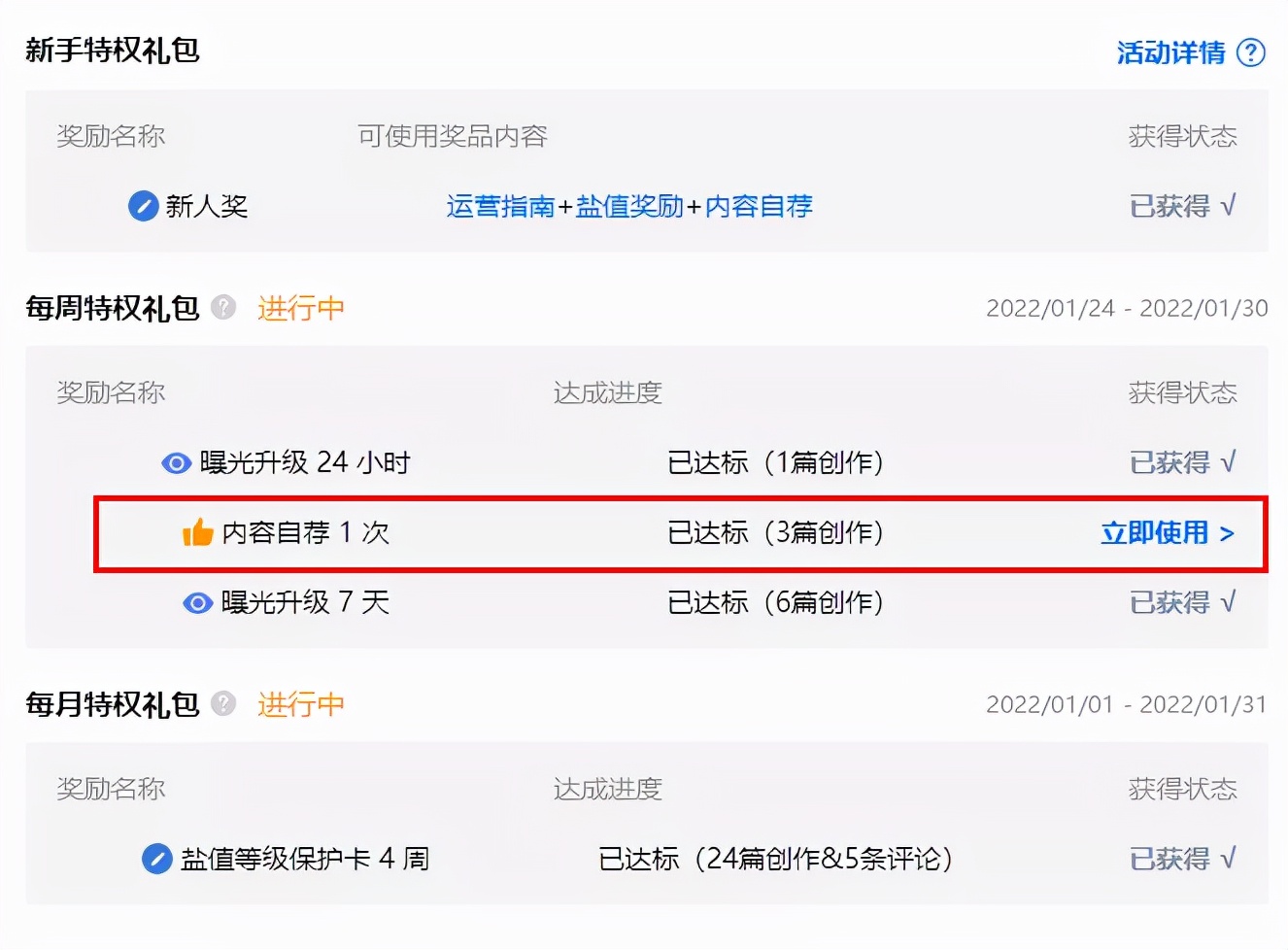Click the pencil icon next to 盐值等级保护卡 4 周
The image size is (1288, 950).
pyautogui.click(x=158, y=859)
